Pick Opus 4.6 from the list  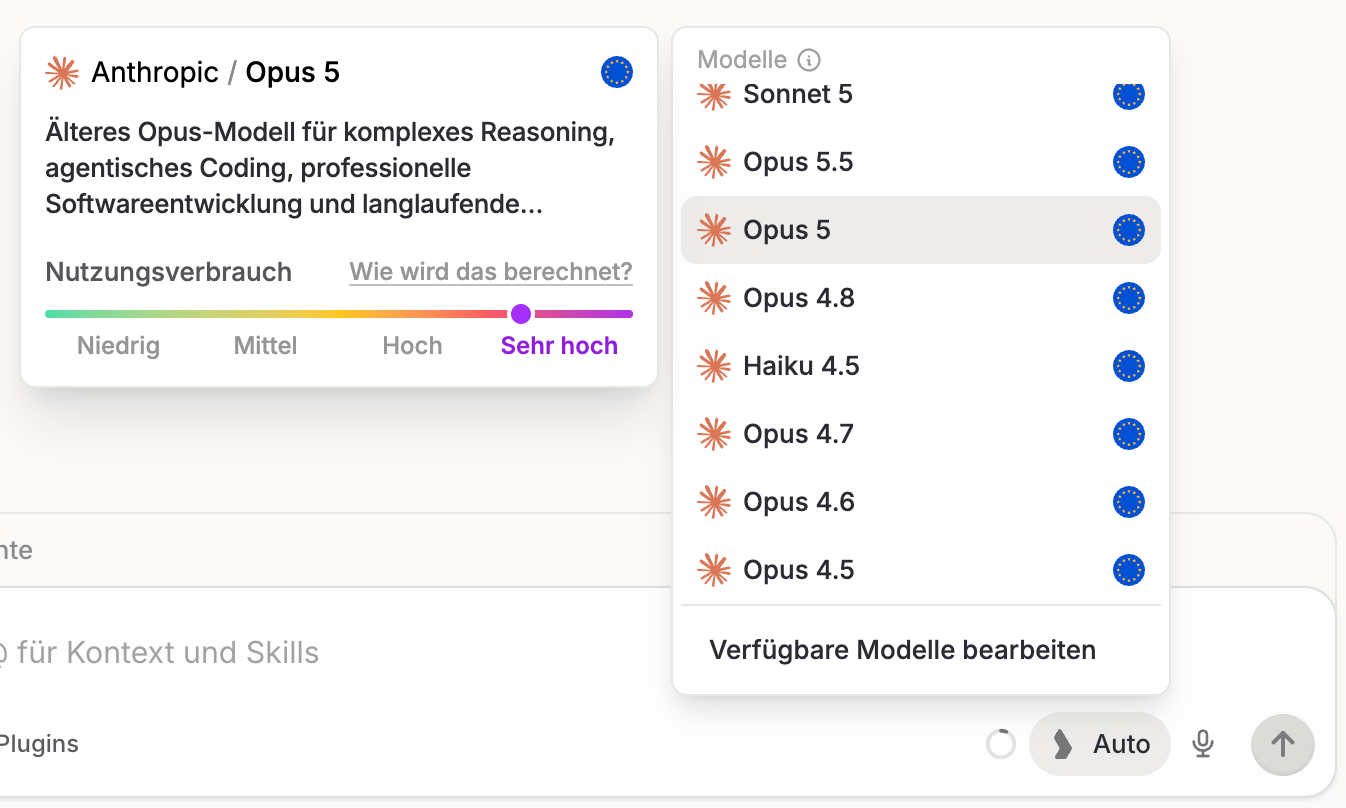click(x=921, y=502)
